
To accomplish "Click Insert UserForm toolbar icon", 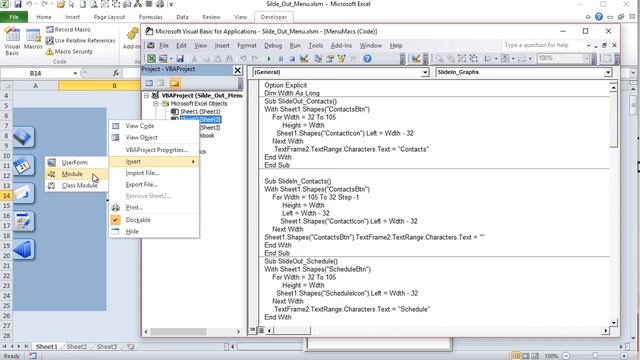I will coord(163,59).
